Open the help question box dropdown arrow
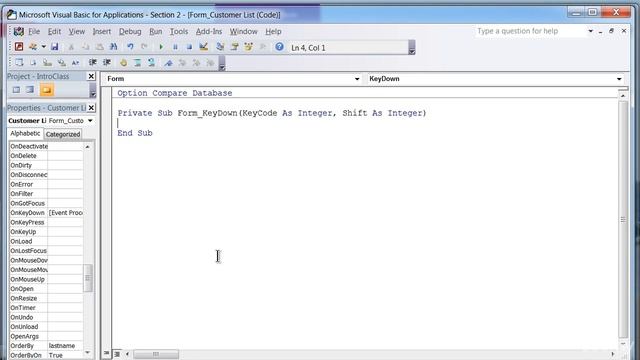 590,31
